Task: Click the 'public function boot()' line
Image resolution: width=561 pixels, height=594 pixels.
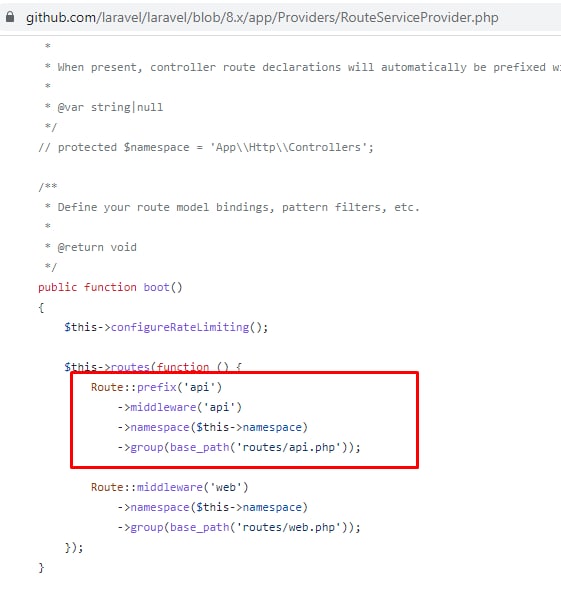Action: pyautogui.click(x=110, y=287)
